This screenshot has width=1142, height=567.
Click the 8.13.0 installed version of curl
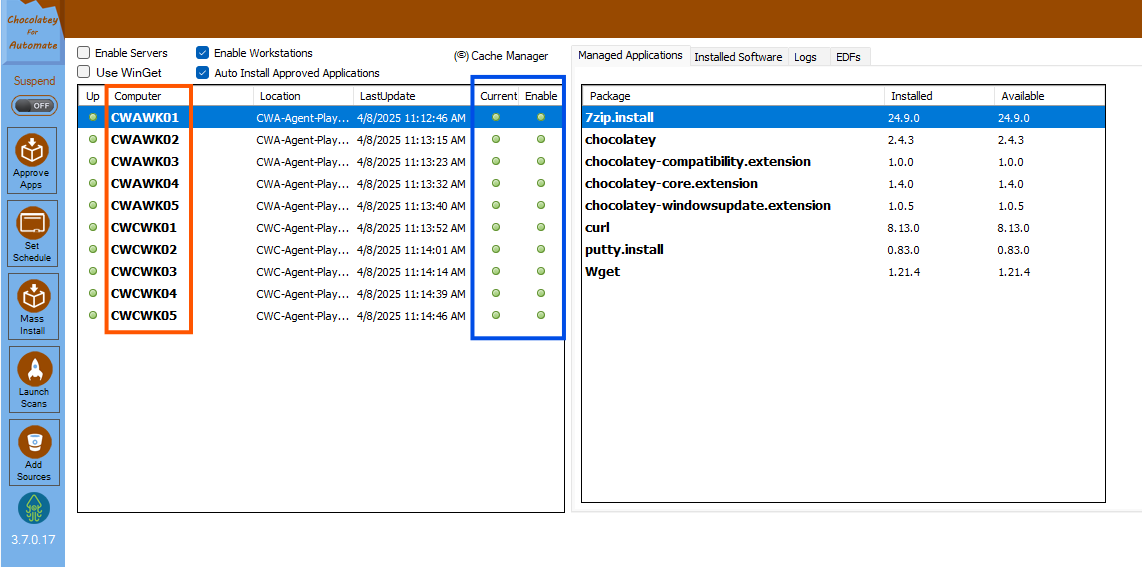(903, 228)
